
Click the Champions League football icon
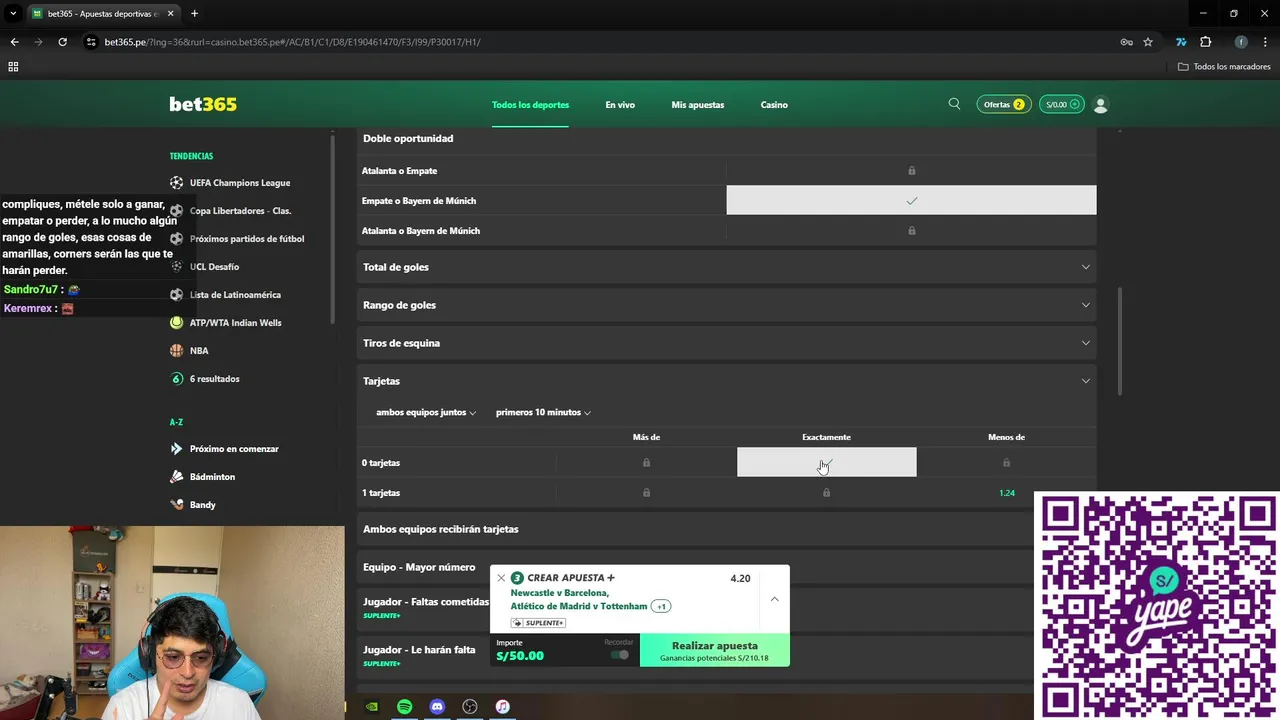[x=177, y=183]
